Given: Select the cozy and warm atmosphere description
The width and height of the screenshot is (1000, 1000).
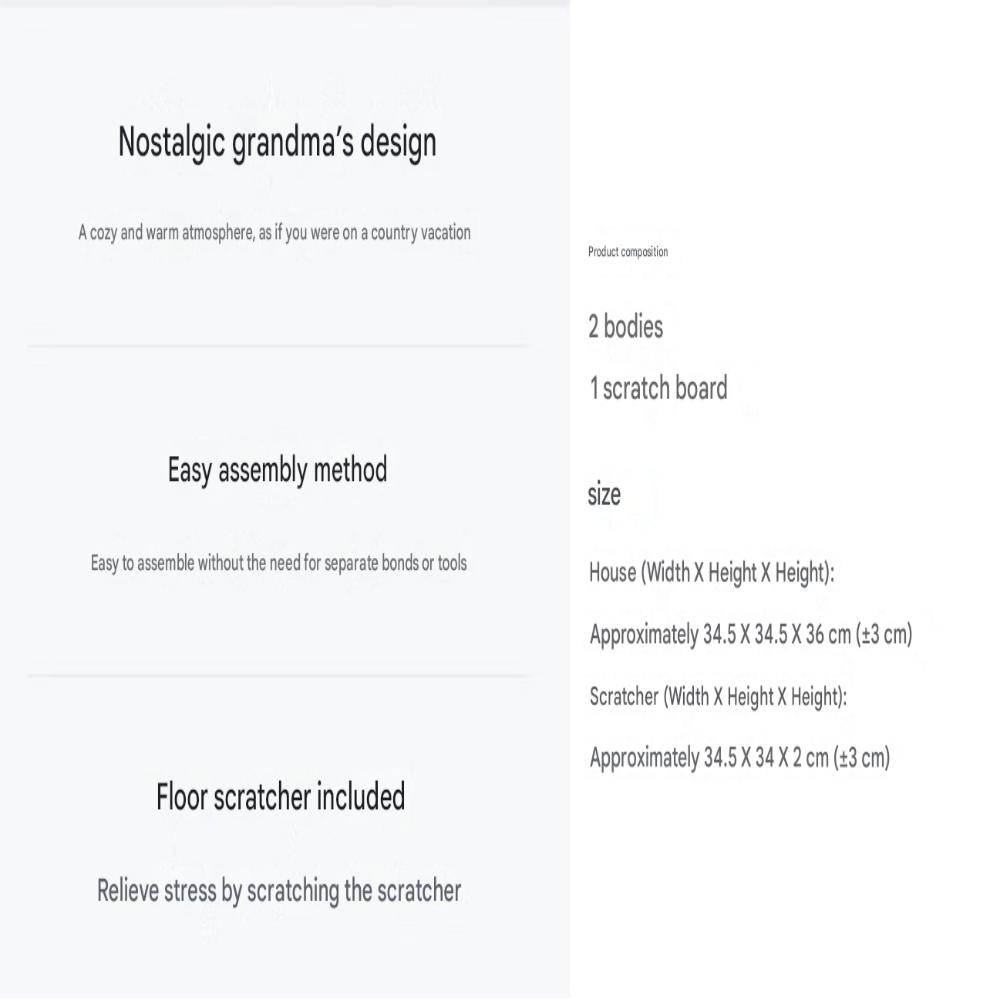Looking at the screenshot, I should [x=274, y=233].
